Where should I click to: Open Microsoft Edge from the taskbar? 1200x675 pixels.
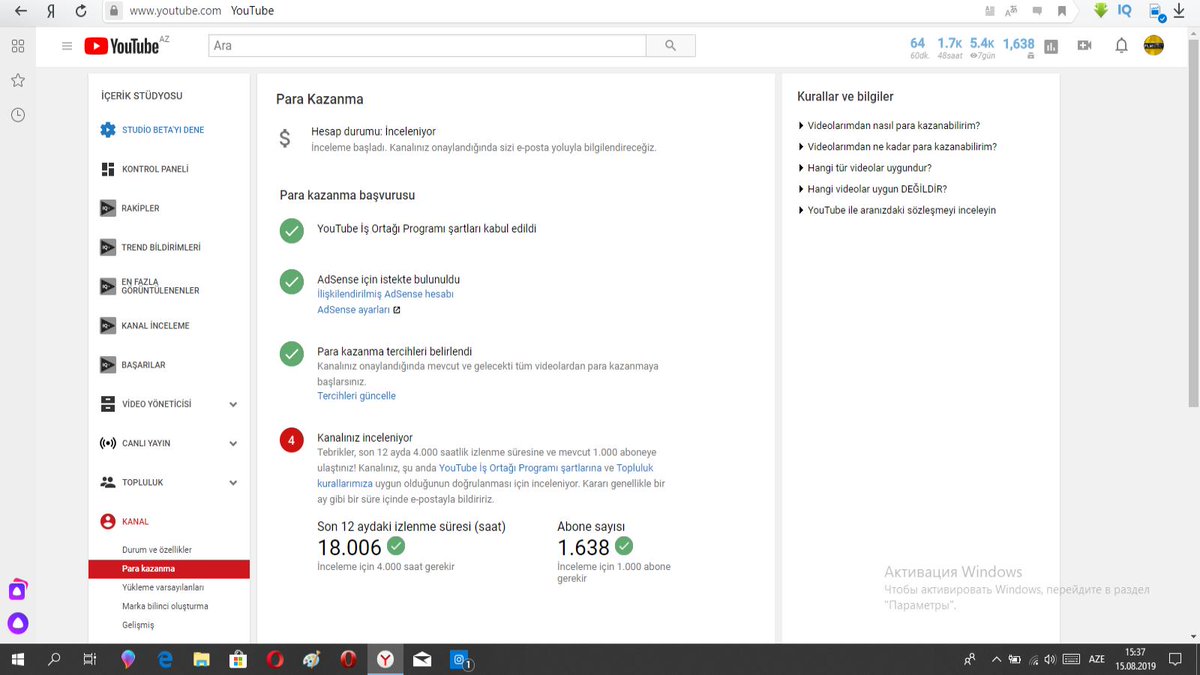(165, 659)
